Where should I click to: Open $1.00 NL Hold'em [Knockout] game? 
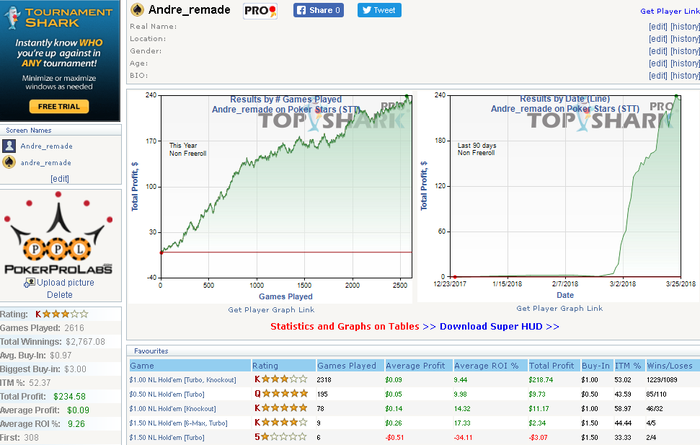click(173, 409)
